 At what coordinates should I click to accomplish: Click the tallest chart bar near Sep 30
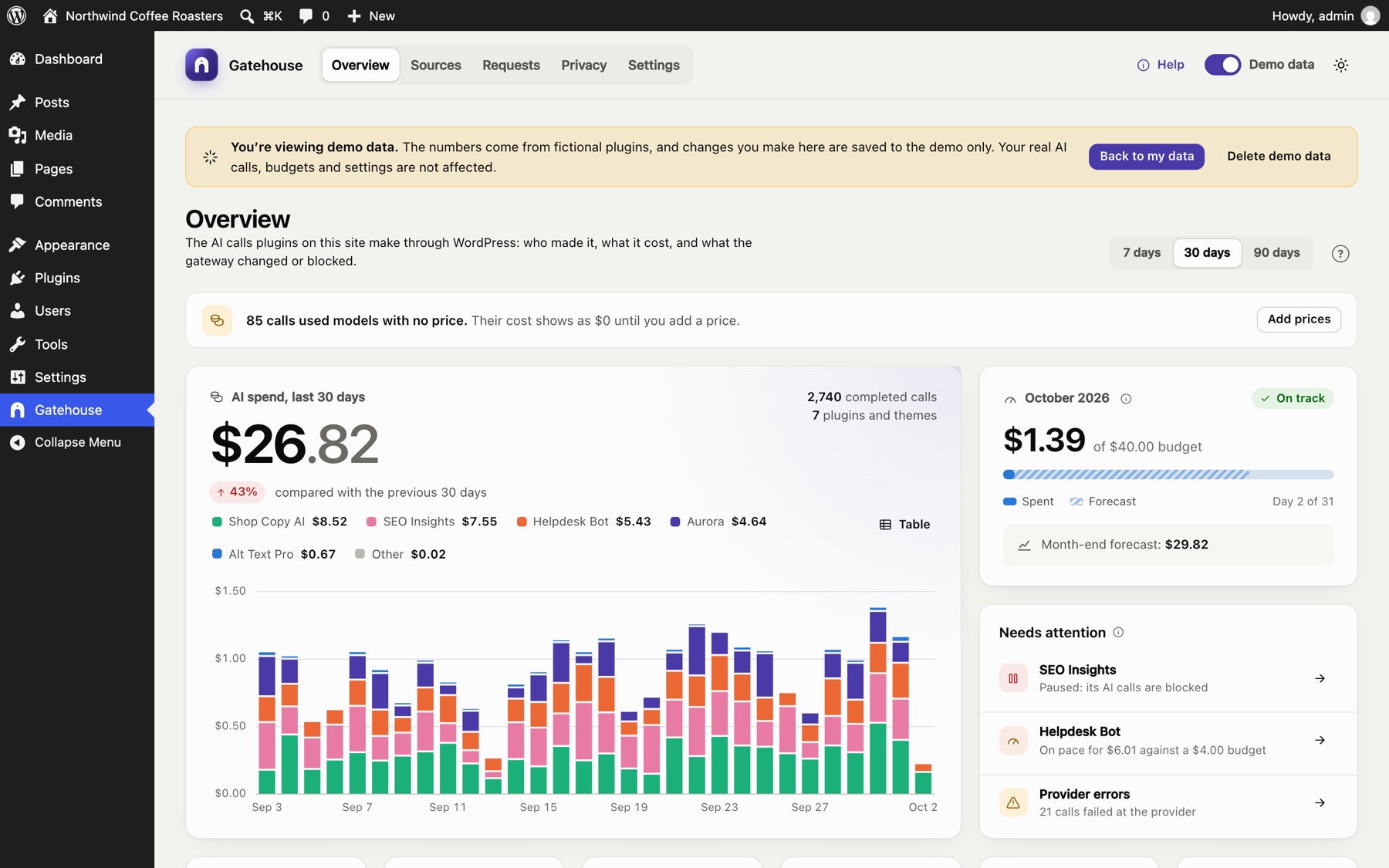click(x=877, y=701)
